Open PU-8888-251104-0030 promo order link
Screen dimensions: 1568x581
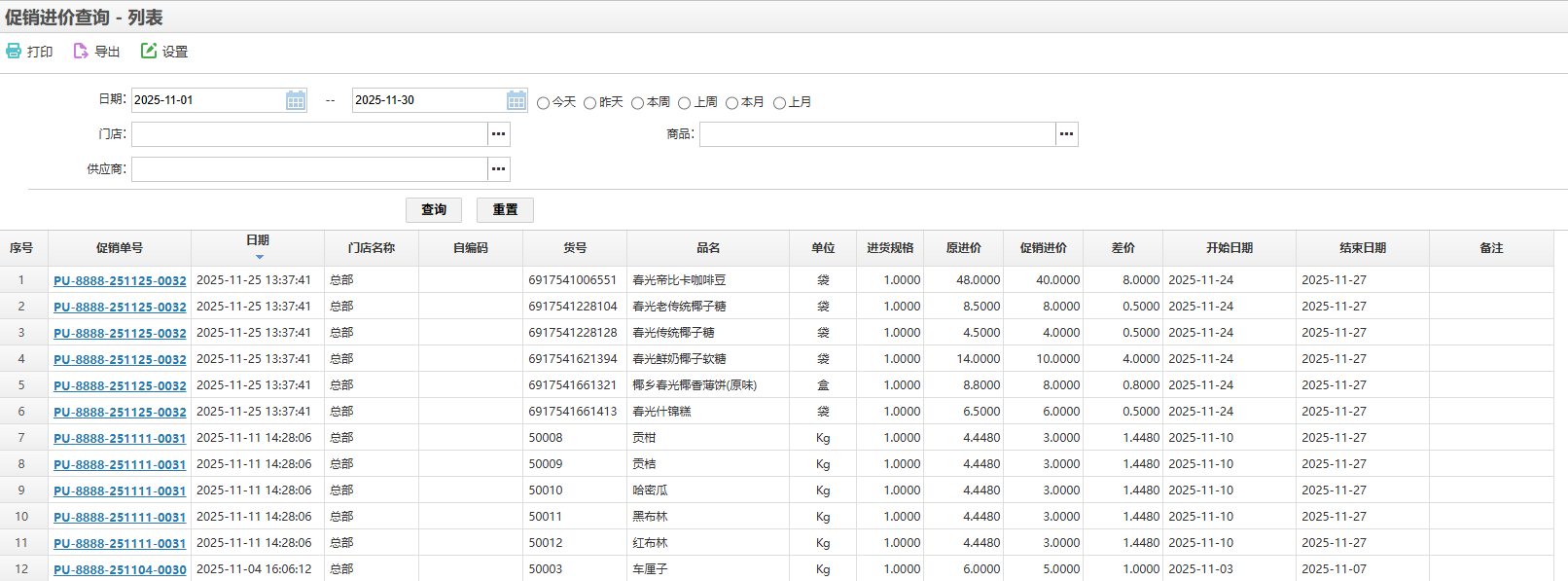[x=120, y=569]
